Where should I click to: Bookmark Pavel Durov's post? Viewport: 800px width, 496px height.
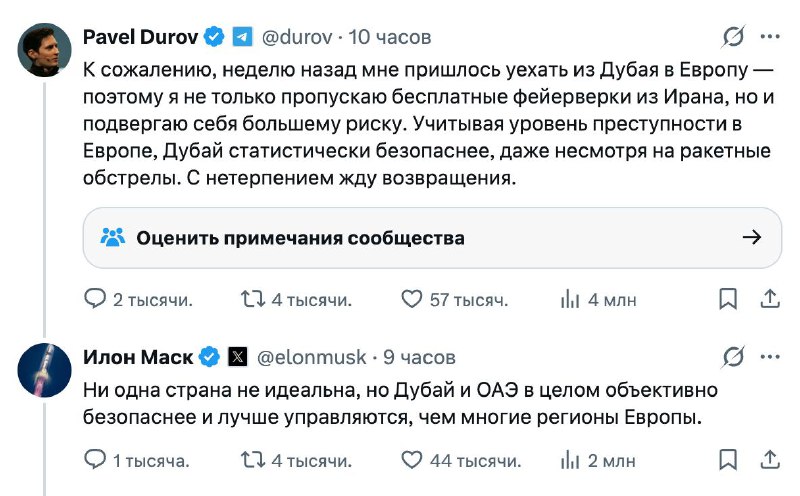click(x=730, y=299)
